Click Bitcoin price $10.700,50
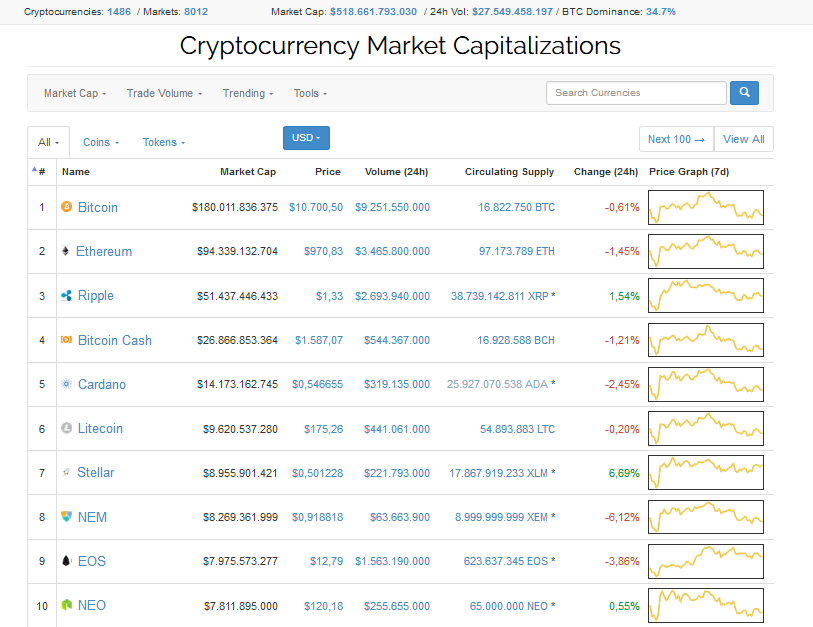Image resolution: width=813 pixels, height=627 pixels. (x=316, y=207)
